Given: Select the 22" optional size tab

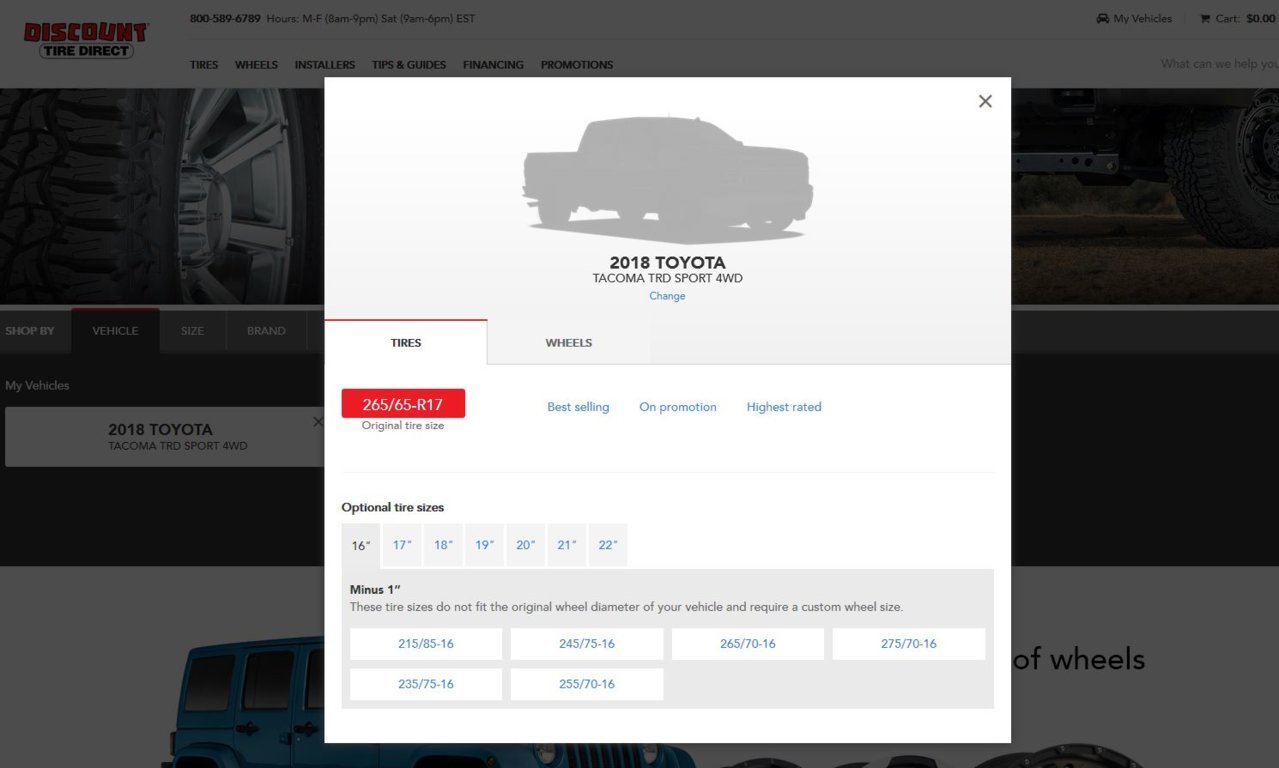Looking at the screenshot, I should pyautogui.click(x=608, y=545).
